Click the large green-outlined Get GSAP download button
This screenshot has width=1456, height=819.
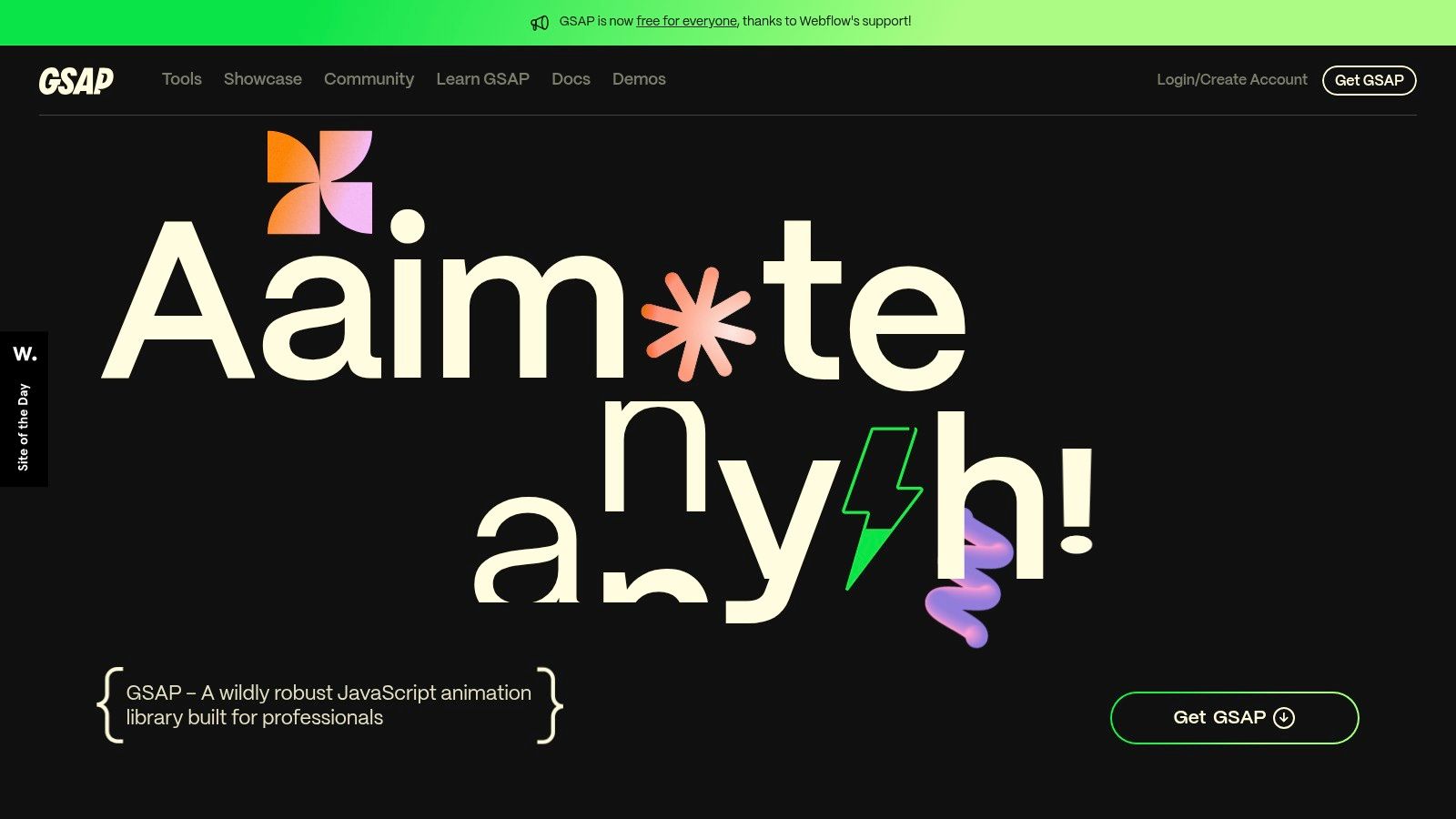(x=1235, y=718)
